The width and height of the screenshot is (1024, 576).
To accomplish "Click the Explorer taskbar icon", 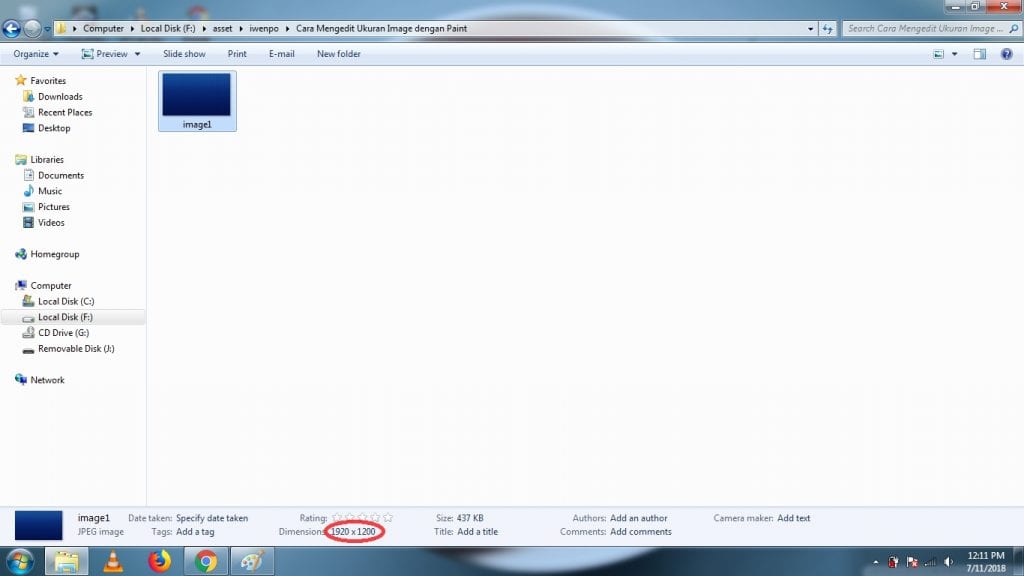I will click(x=67, y=562).
